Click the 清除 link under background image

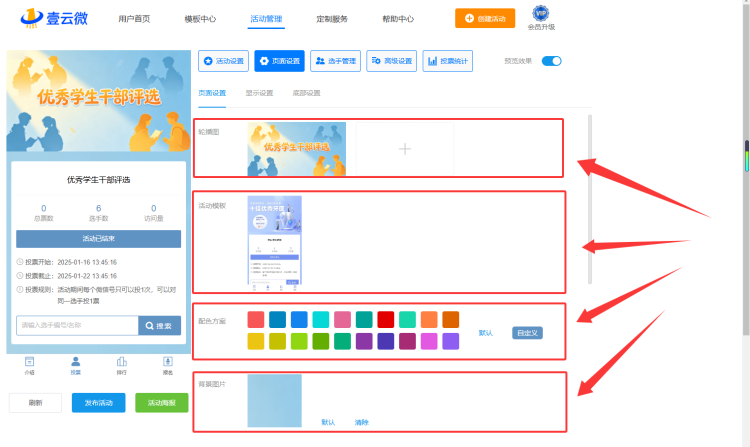(x=362, y=422)
